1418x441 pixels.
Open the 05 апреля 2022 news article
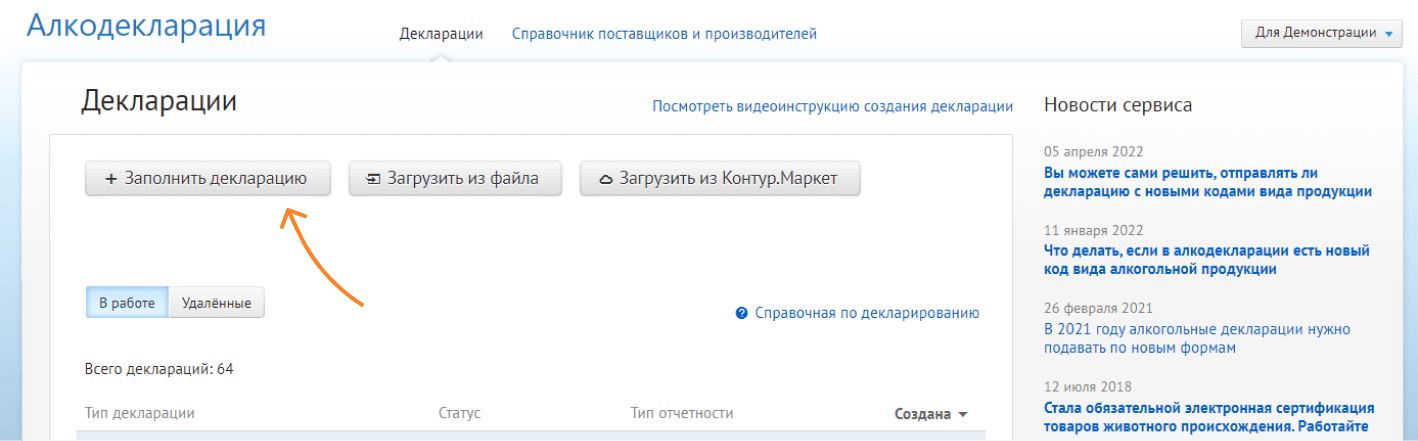(x=1206, y=181)
